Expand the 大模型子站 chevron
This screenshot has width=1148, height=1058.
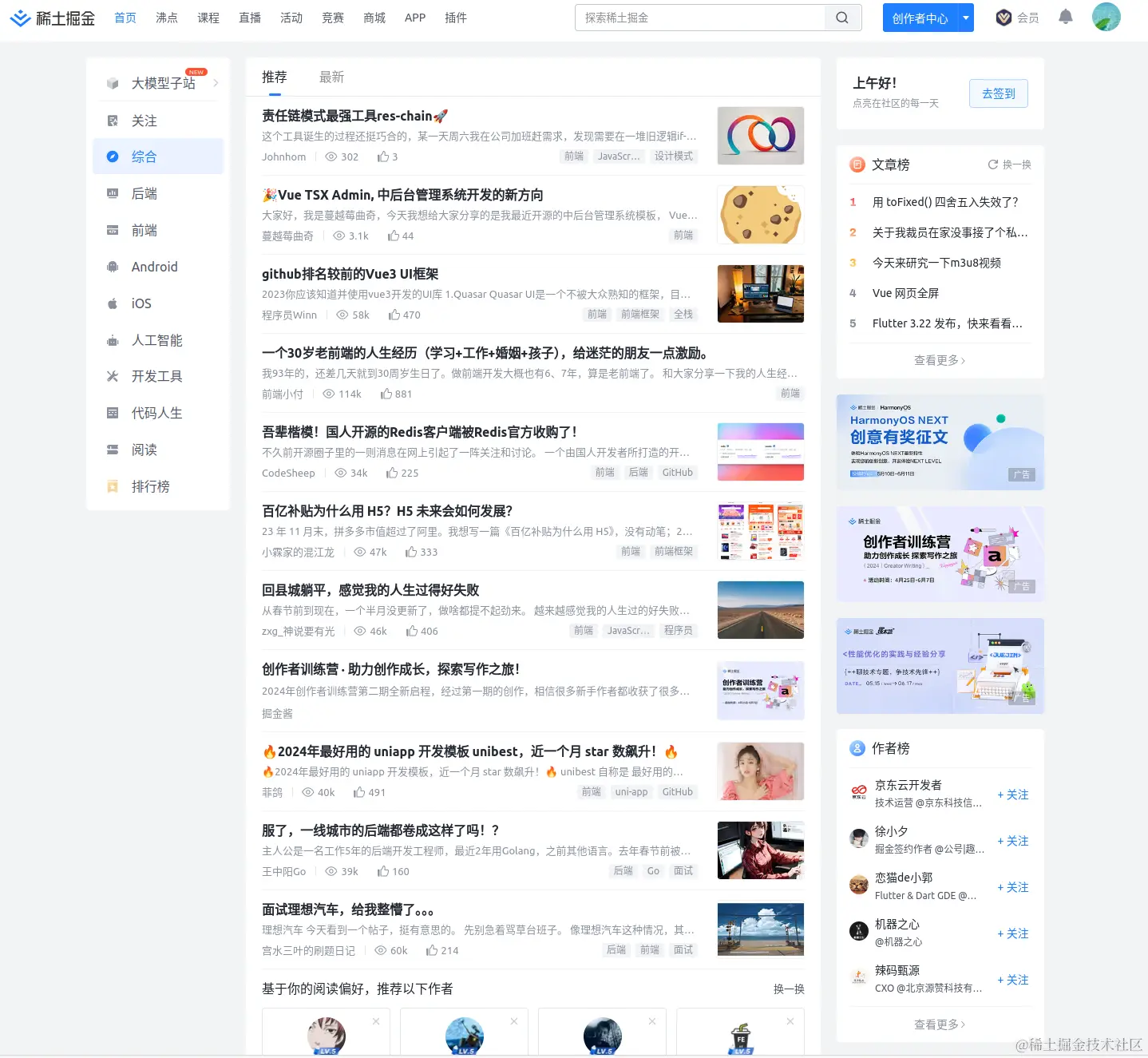(216, 83)
